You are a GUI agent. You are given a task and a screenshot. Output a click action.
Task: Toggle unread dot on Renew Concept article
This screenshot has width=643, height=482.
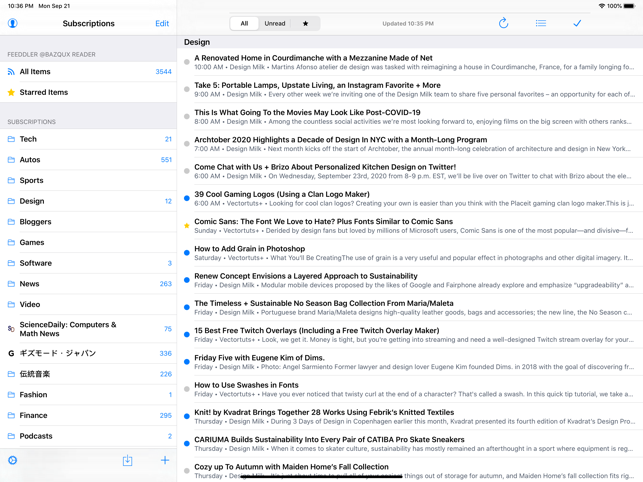187,280
